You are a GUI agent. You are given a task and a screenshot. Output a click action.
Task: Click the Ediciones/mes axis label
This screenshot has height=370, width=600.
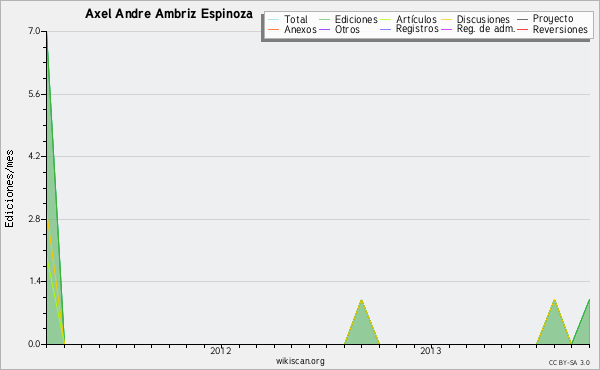coord(9,189)
